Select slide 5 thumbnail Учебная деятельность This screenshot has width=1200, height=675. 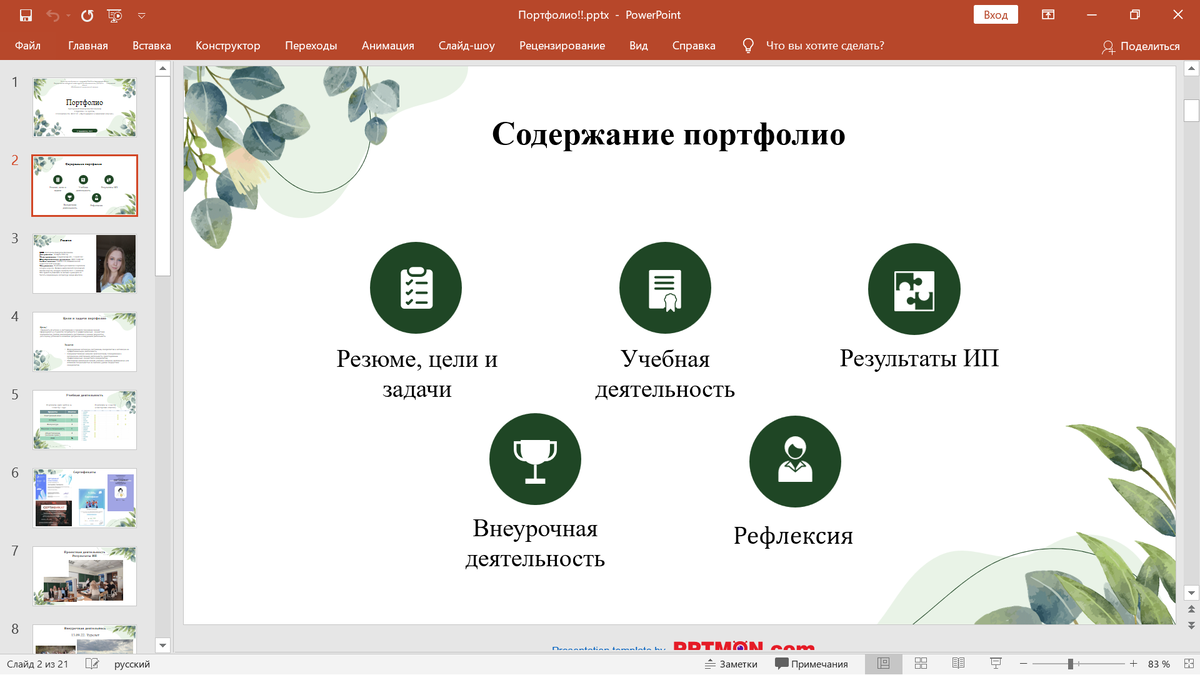[85, 420]
